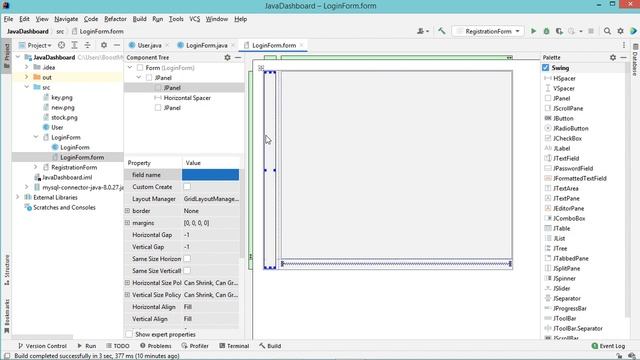
Task: Click Horizontal Gap value -1
Action: (x=210, y=235)
